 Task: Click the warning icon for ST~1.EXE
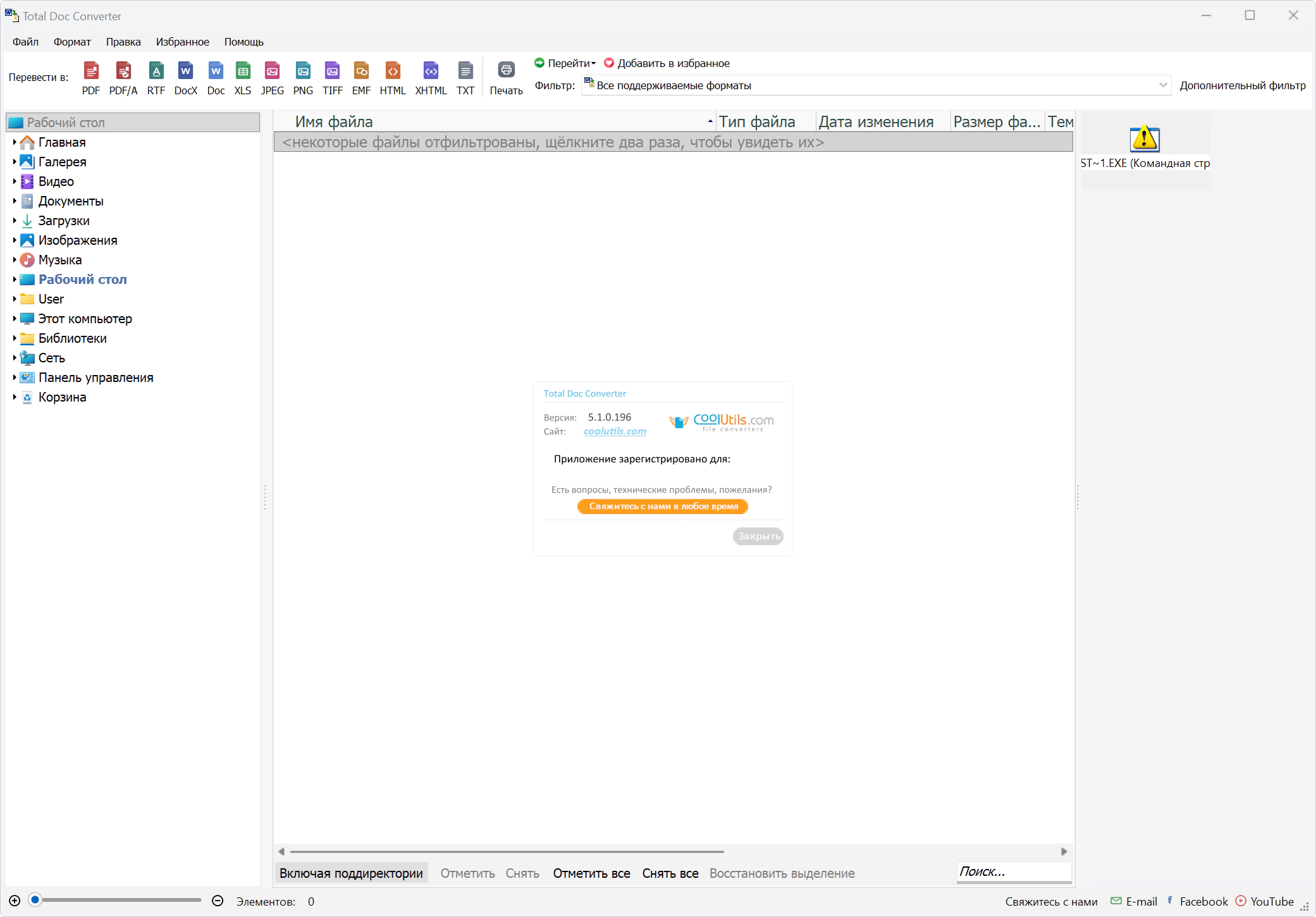[x=1145, y=138]
